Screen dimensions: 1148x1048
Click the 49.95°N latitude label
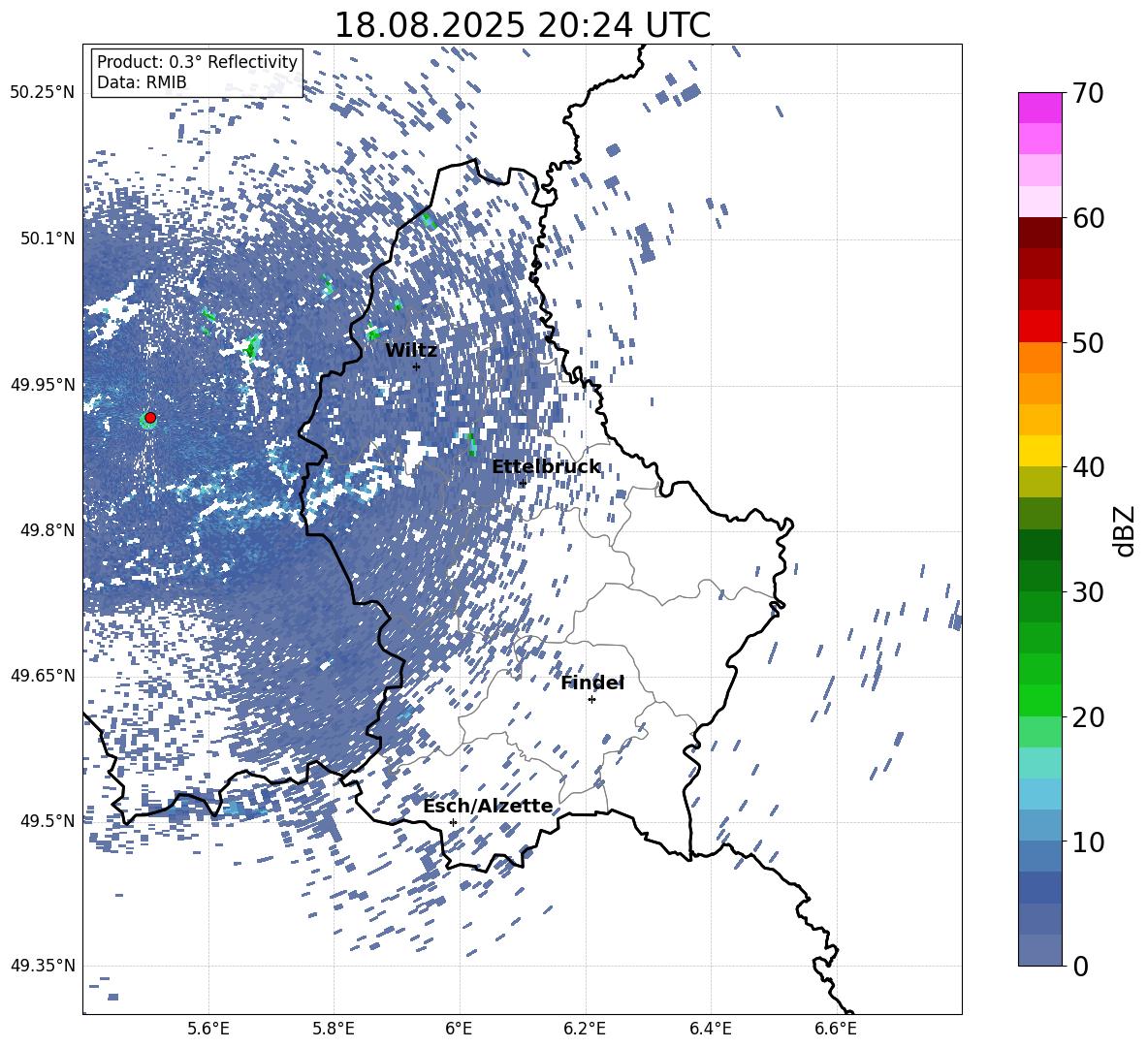point(43,384)
